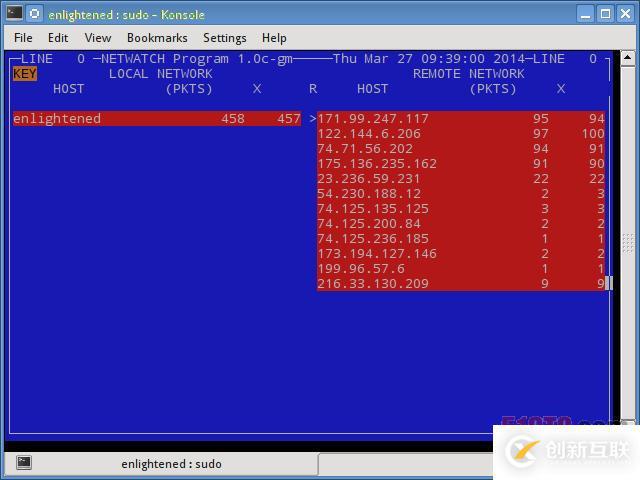Select remote host 74.125.200.84
Image resolution: width=640 pixels, height=480 pixels.
(461, 224)
